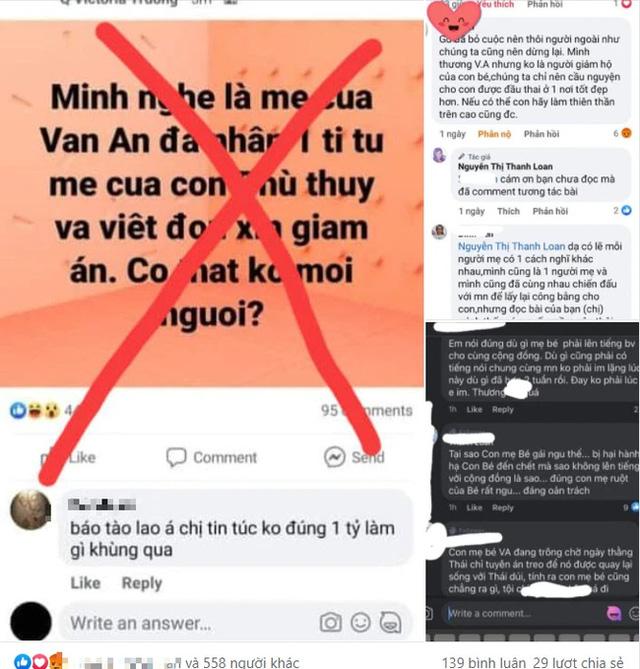The width and height of the screenshot is (640, 669).
Task: Click the purple GIF sticker icon in dark comment box
Action: click(x=614, y=614)
